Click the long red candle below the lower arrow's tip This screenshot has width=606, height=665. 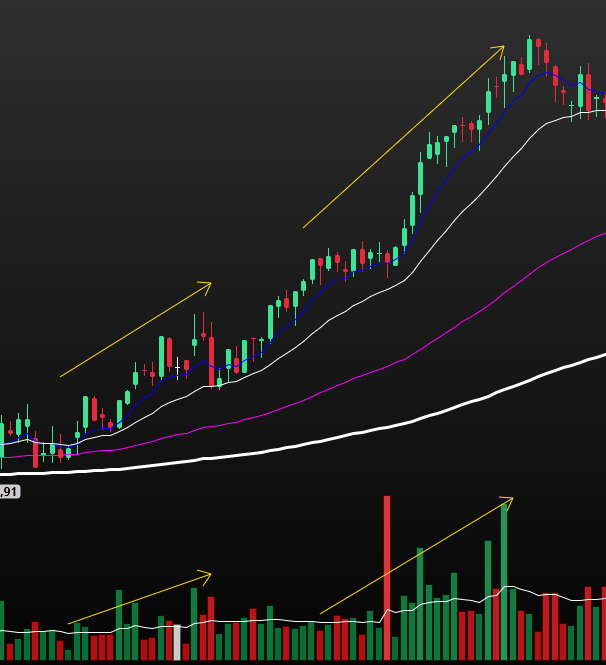pos(211,360)
